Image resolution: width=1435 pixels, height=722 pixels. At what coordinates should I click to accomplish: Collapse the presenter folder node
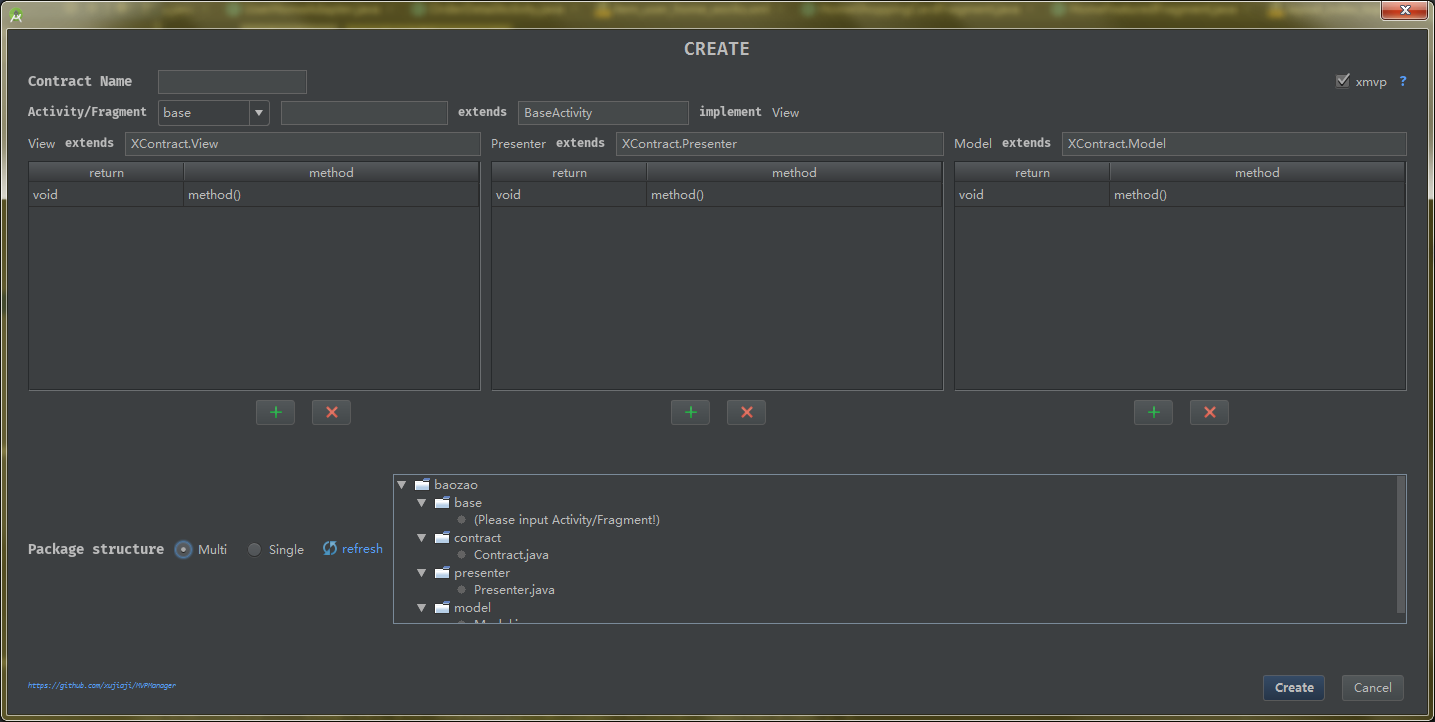[422, 572]
